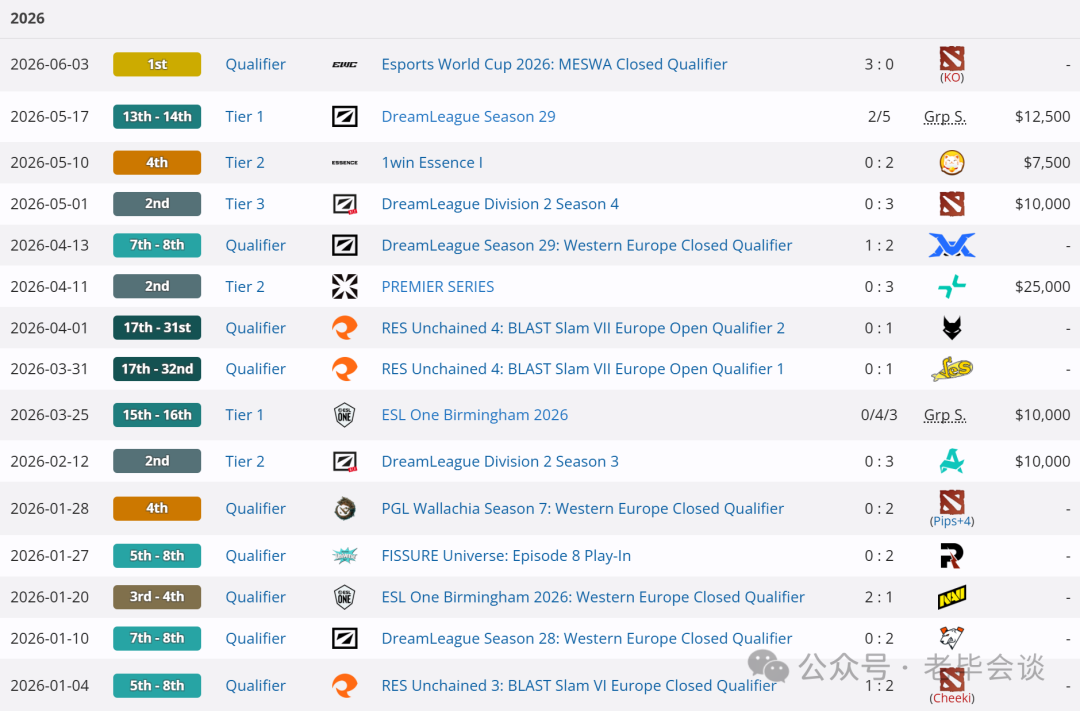
Task: Click Grp S. abbreviation in DreamLeague Season 29 row
Action: click(945, 116)
